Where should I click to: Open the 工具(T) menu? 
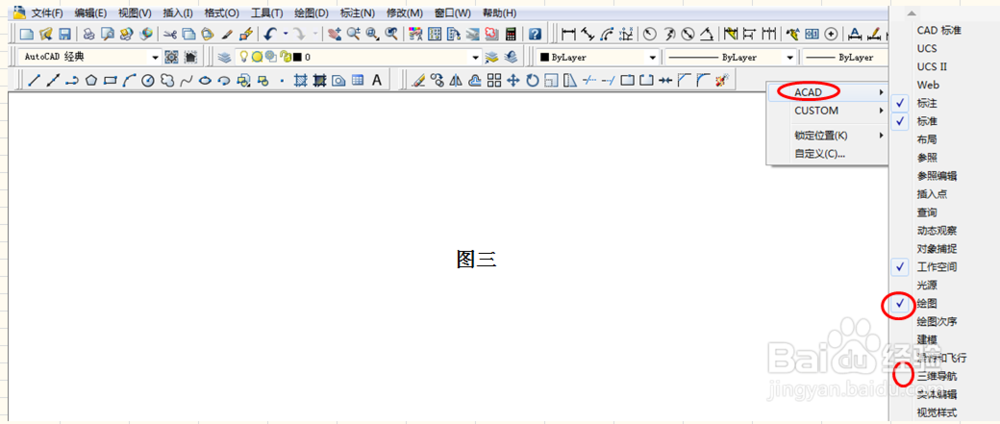tap(267, 13)
